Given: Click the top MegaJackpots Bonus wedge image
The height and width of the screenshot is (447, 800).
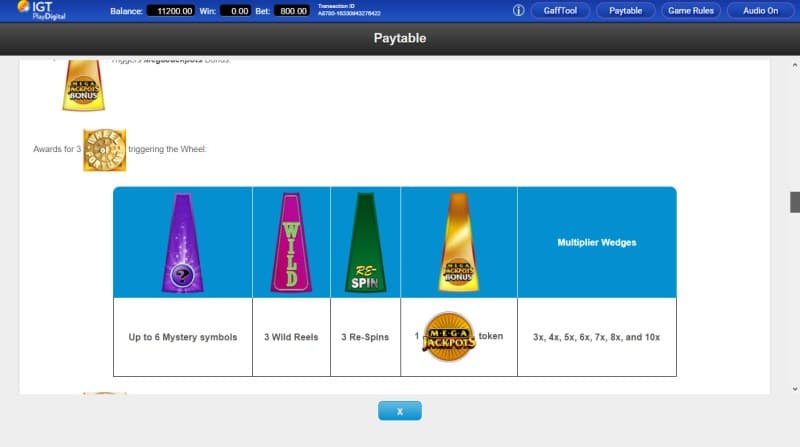Looking at the screenshot, I should 83,85.
